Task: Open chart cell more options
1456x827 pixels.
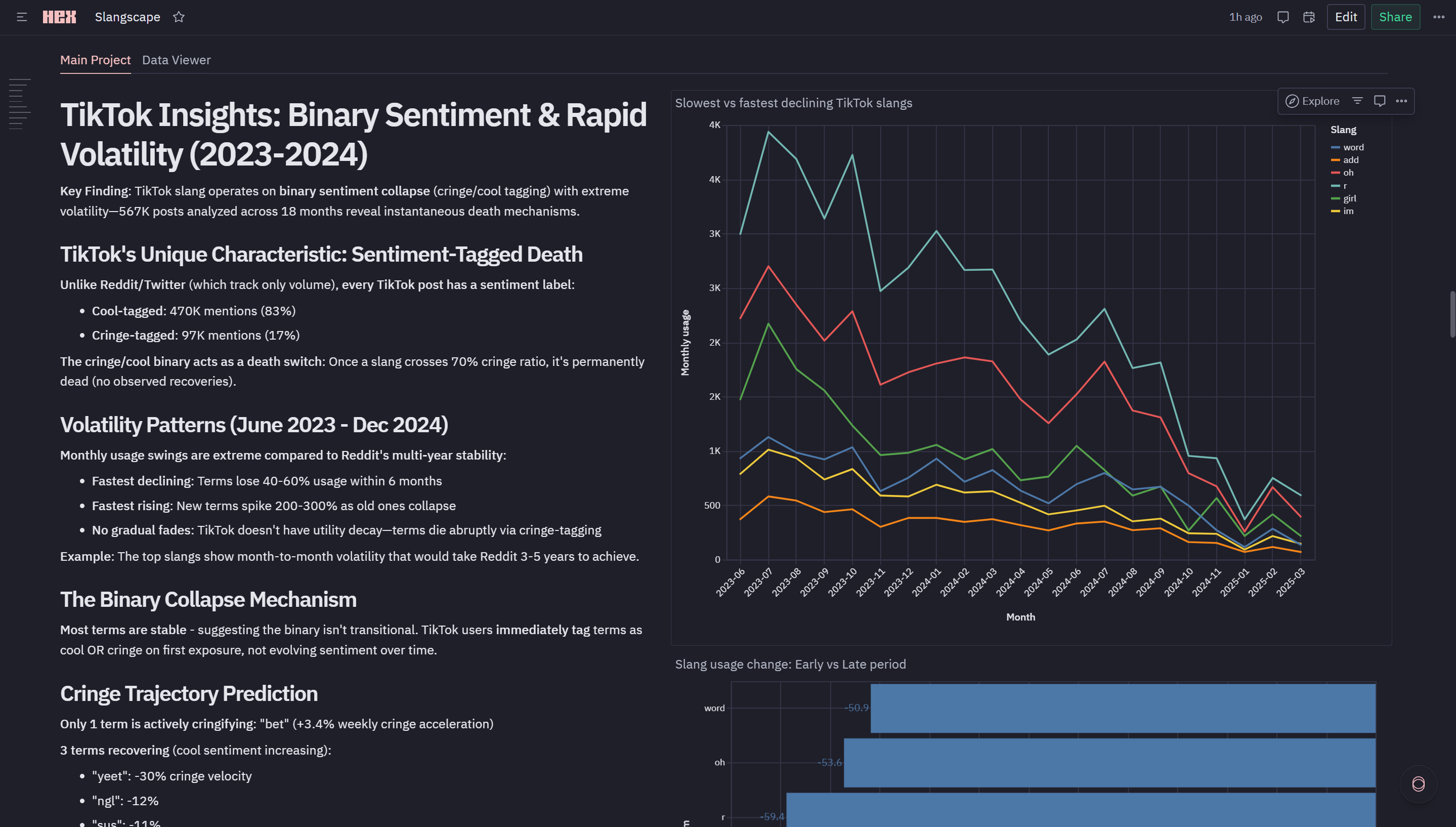Action: pyautogui.click(x=1401, y=101)
